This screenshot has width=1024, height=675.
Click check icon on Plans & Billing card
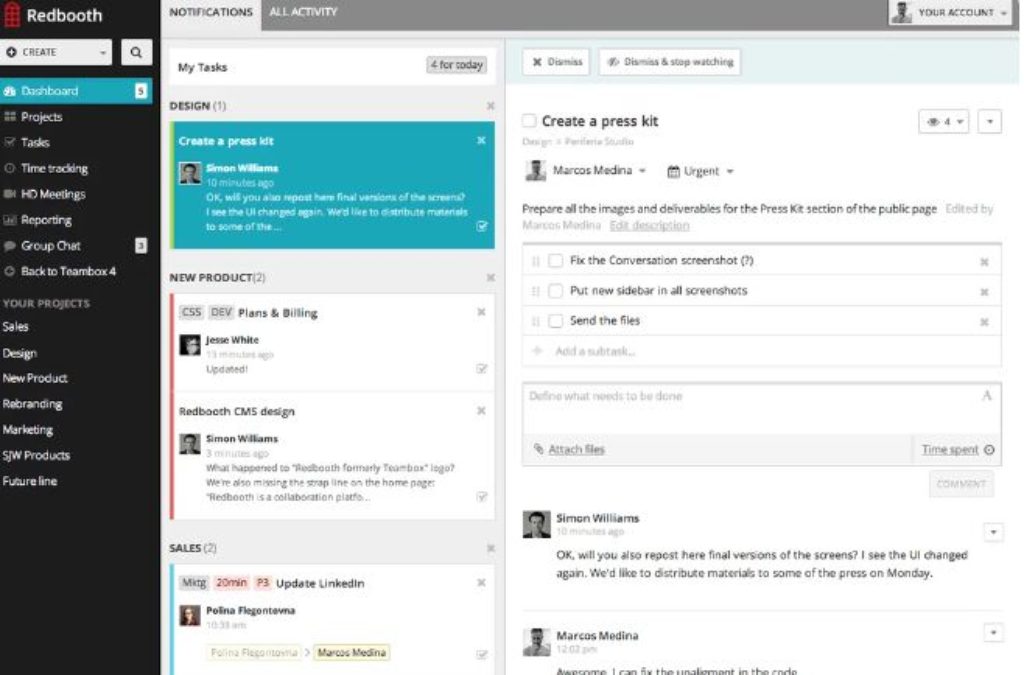482,369
